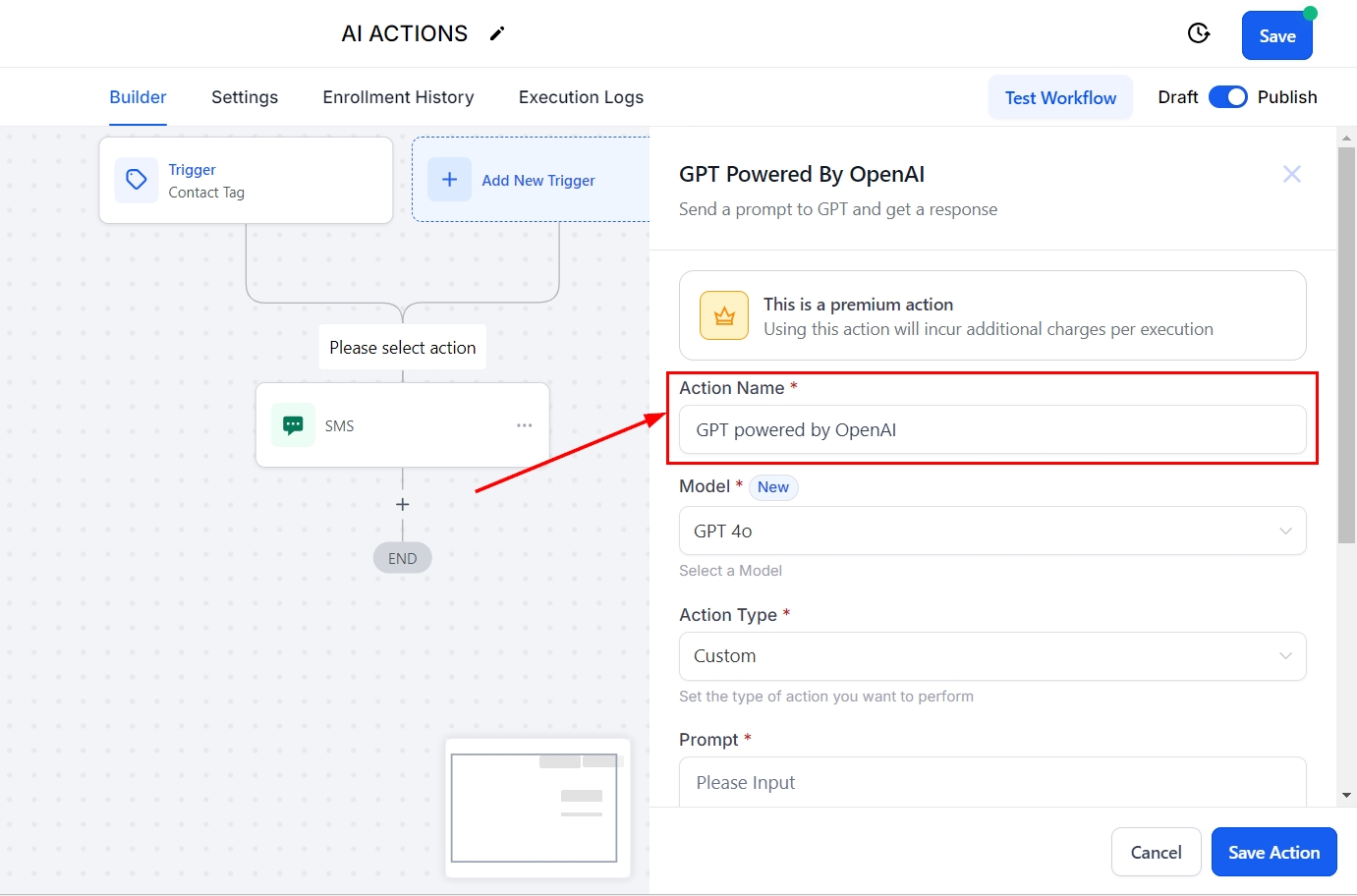Click the panel's vertical scrollbar thumb
This screenshot has height=896, width=1357.
pos(1346,344)
